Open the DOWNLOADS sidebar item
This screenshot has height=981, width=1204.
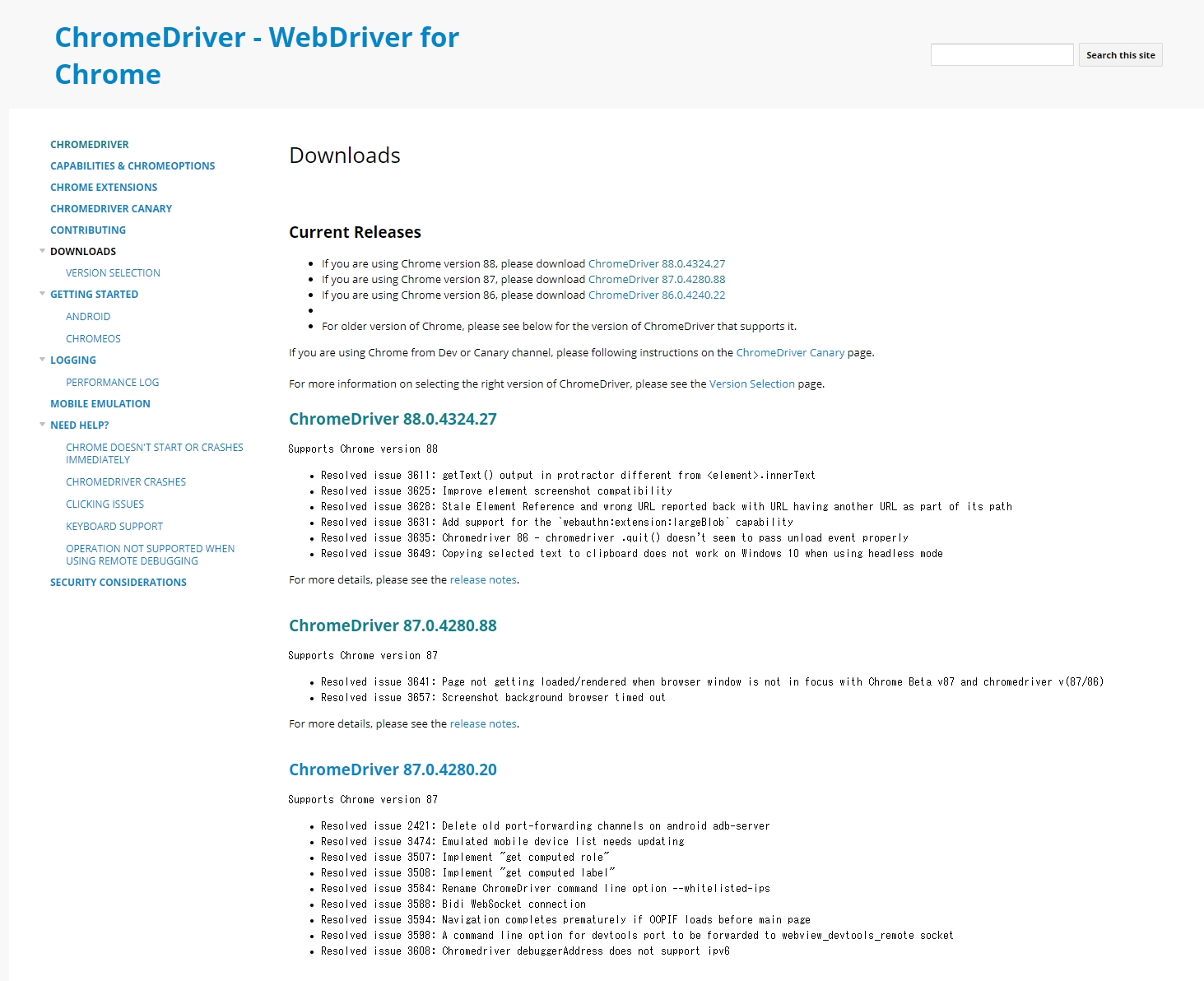point(83,251)
